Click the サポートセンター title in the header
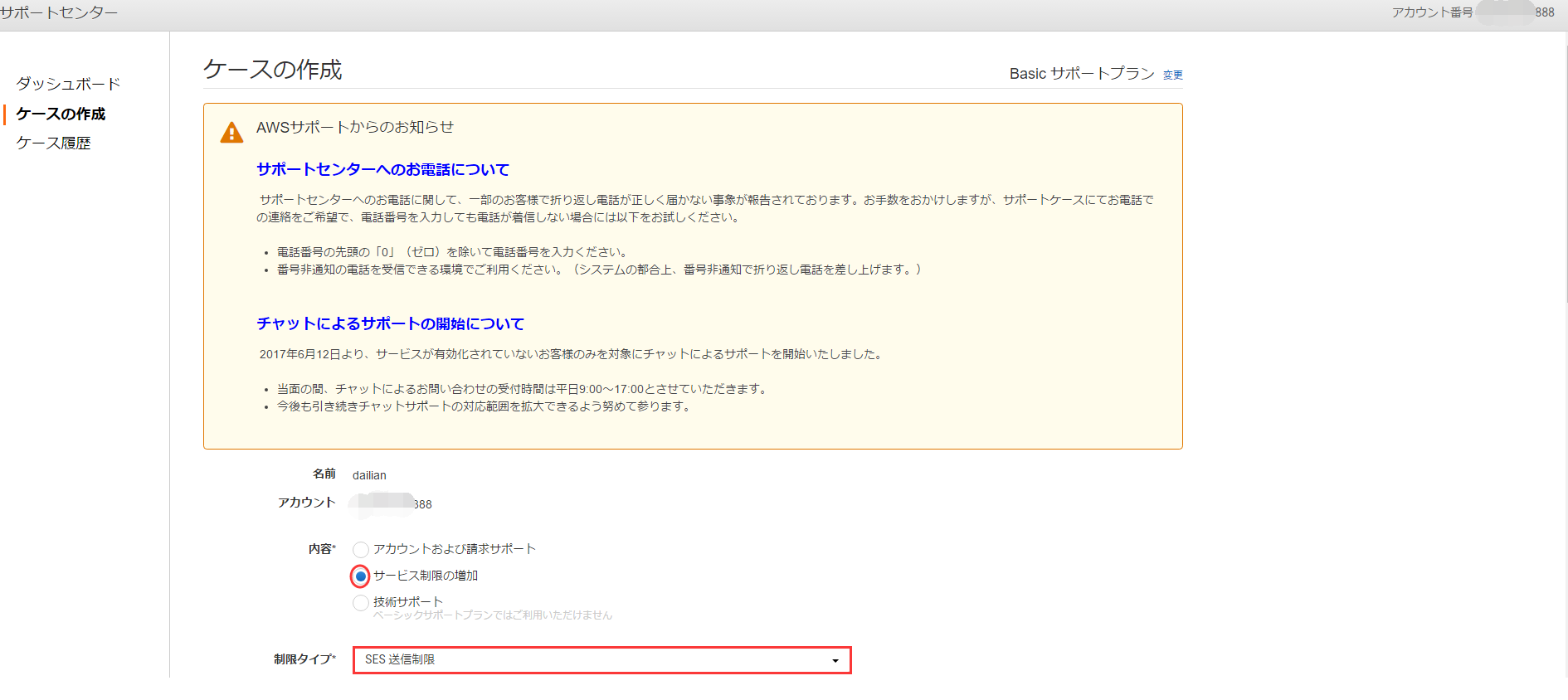The image size is (1568, 700). point(59,12)
